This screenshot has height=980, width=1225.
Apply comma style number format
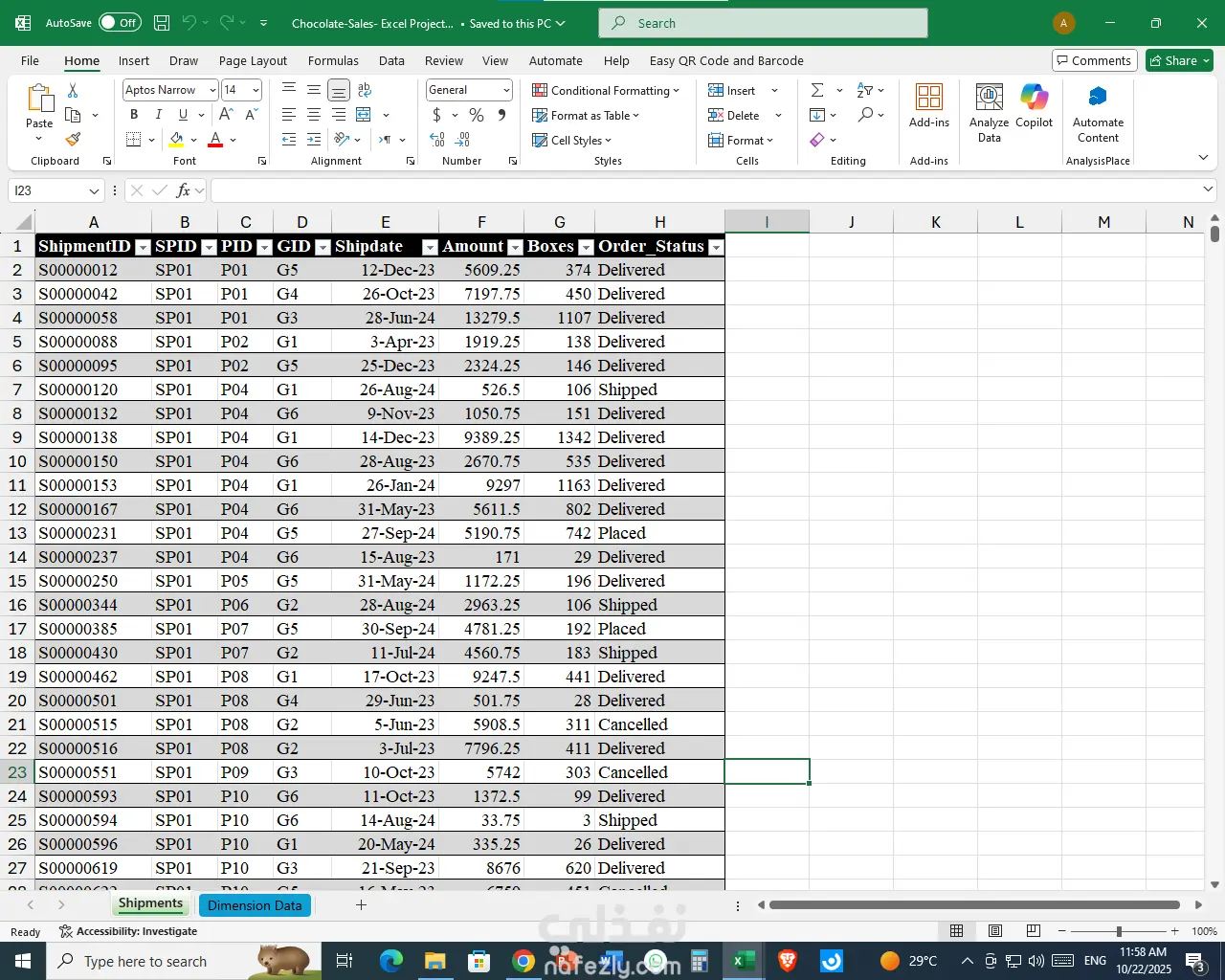[x=502, y=115]
